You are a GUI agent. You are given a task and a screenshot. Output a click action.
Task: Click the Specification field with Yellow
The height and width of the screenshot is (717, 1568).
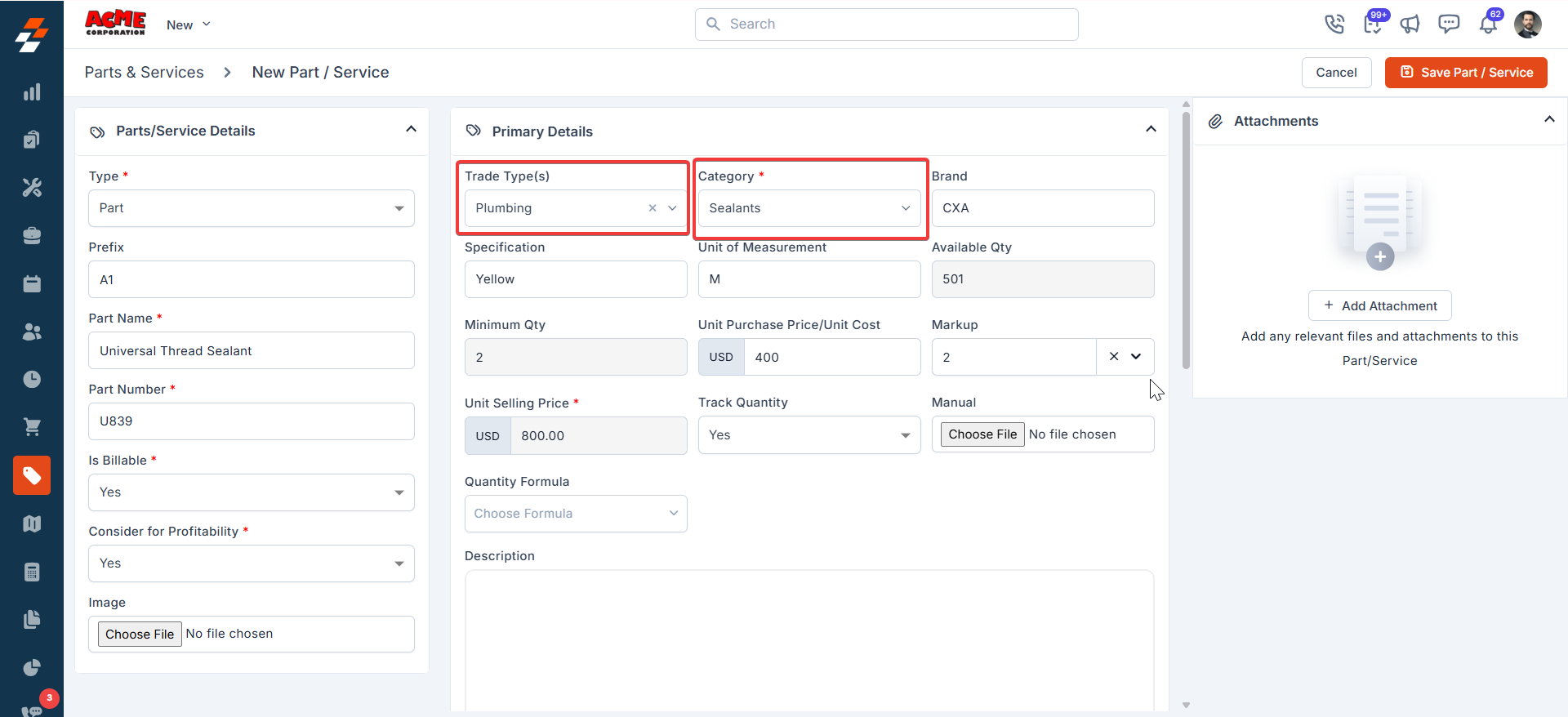(x=576, y=279)
